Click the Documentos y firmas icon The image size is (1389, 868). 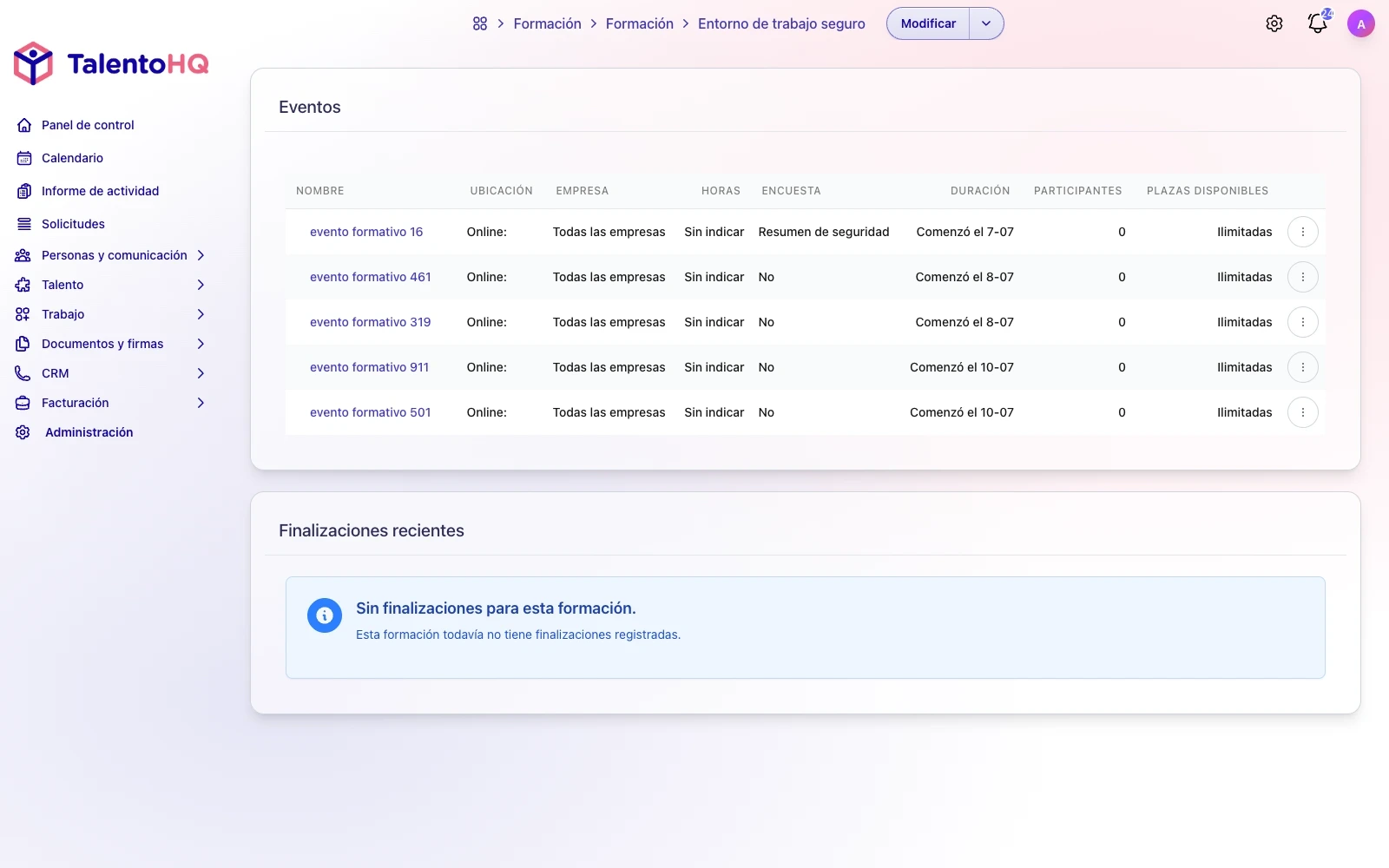pyautogui.click(x=23, y=344)
